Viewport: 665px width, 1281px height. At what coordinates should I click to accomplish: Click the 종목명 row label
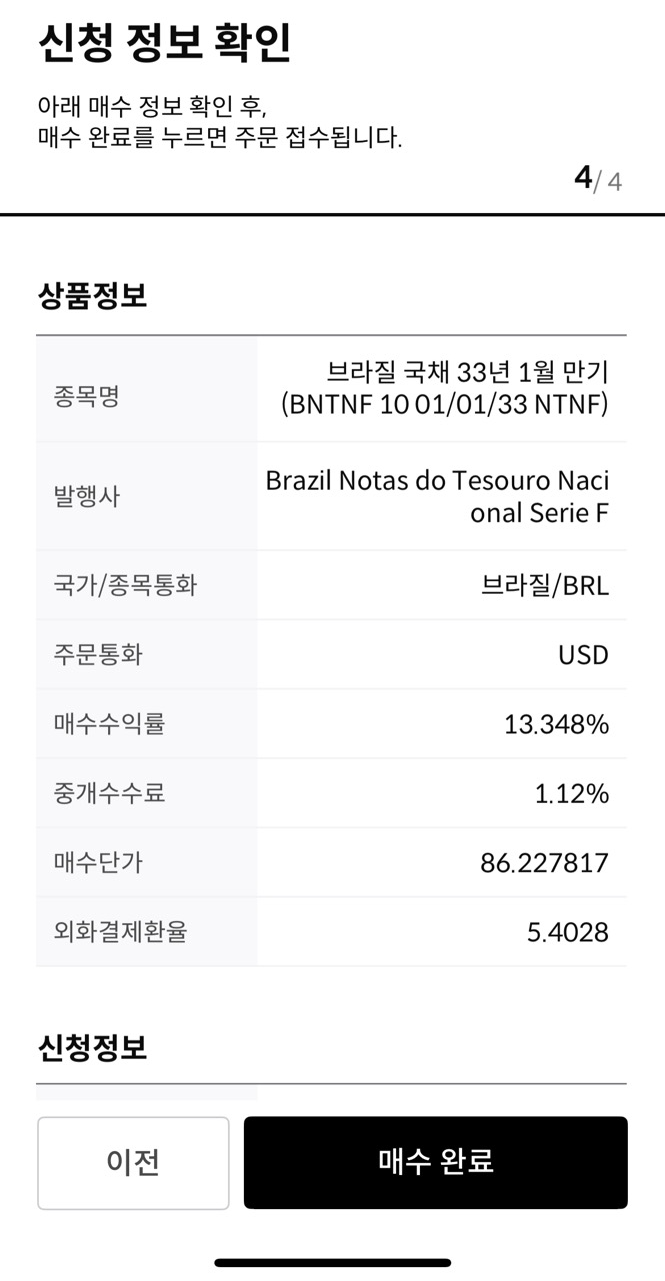click(x=86, y=397)
